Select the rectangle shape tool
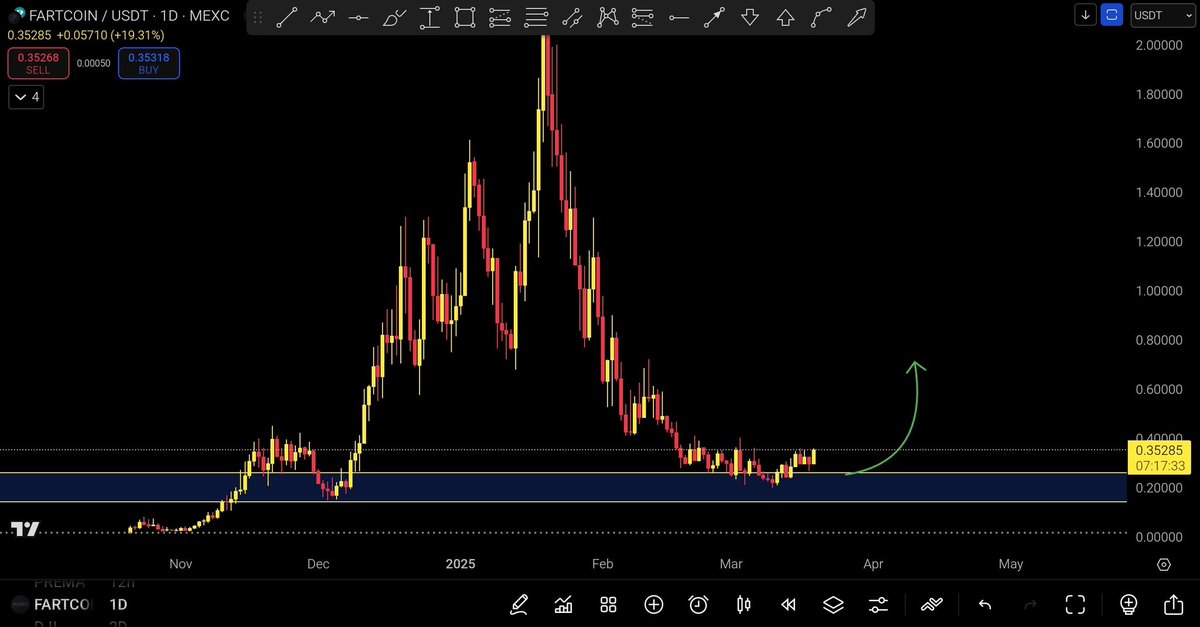This screenshot has width=1200, height=627. 465,17
